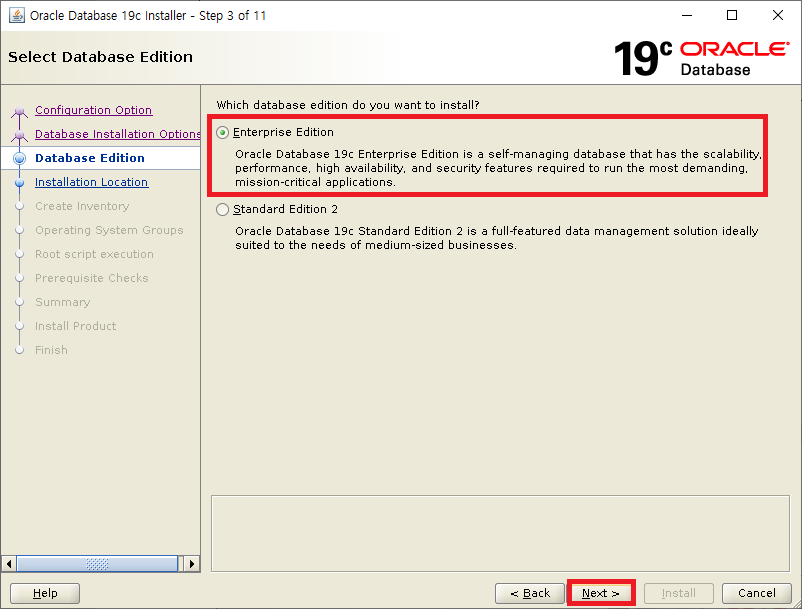802x609 pixels.
Task: Select the Database Edition step in sidebar
Action: [x=90, y=158]
